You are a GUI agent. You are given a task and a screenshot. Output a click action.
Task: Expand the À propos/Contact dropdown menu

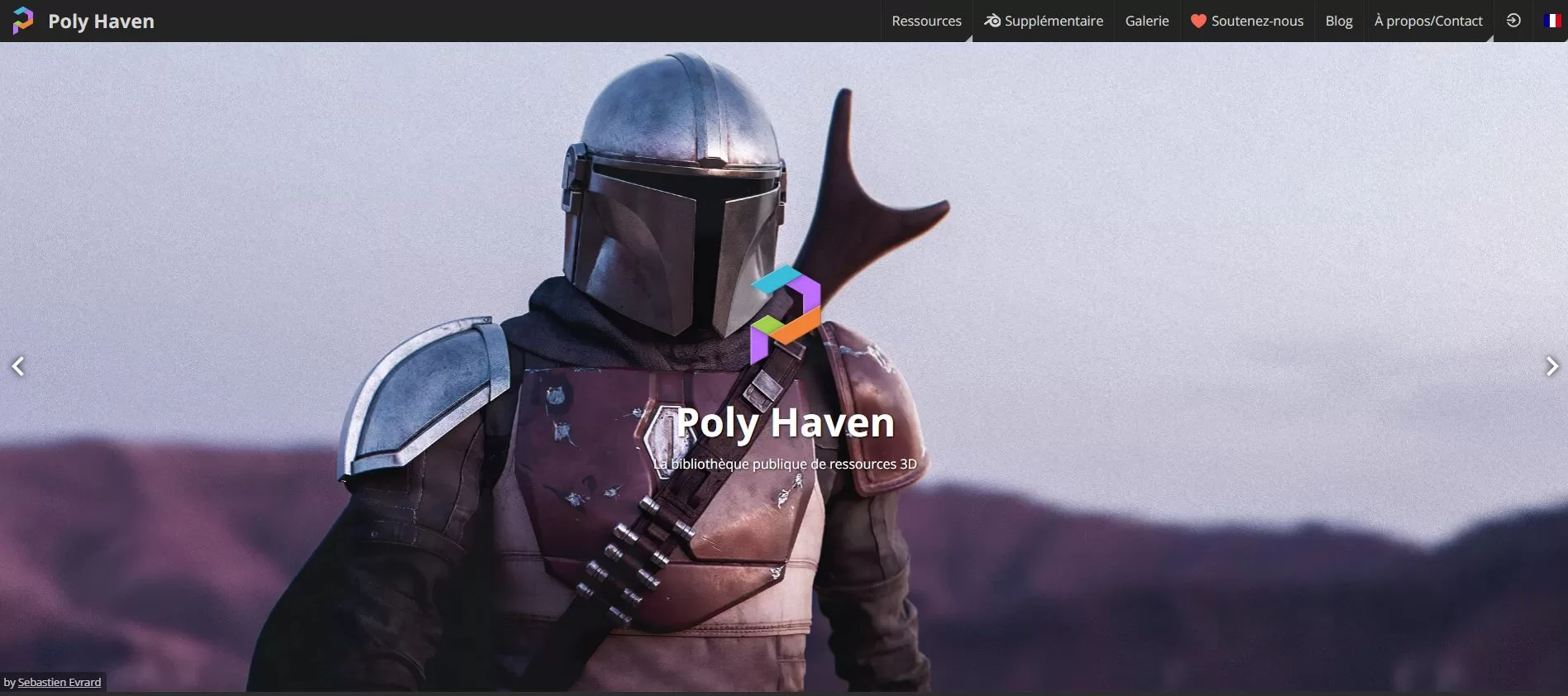pos(1428,21)
